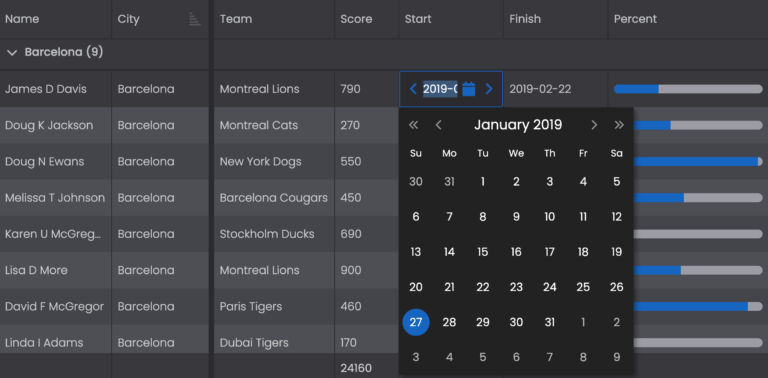Image resolution: width=768 pixels, height=378 pixels.
Task: Jump forward one year with double-right arrow
Action: tap(619, 125)
